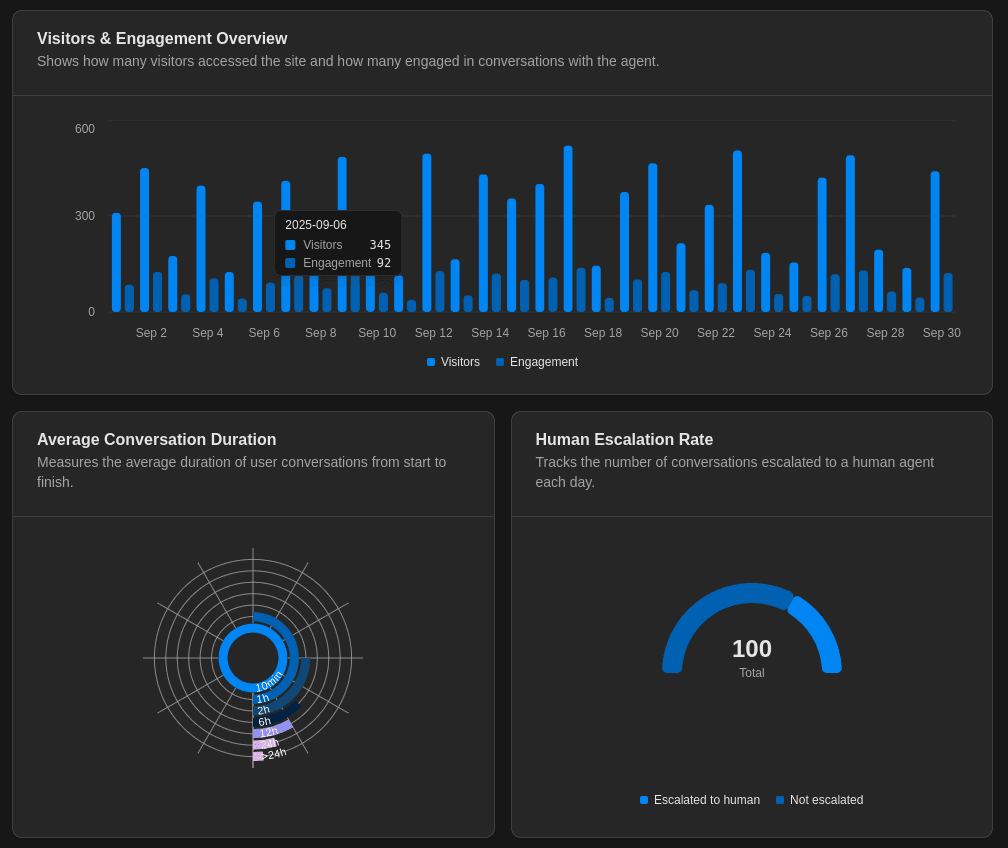Click the 100 Total gauge value
1008x848 pixels.
pyautogui.click(x=752, y=649)
